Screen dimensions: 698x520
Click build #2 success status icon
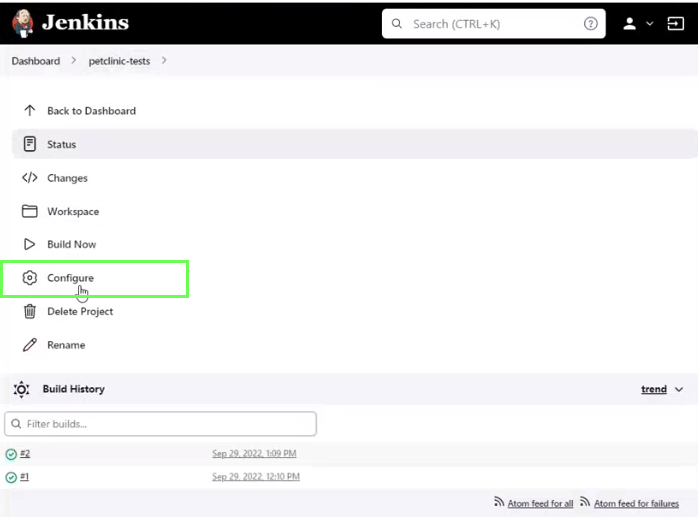[11, 454]
